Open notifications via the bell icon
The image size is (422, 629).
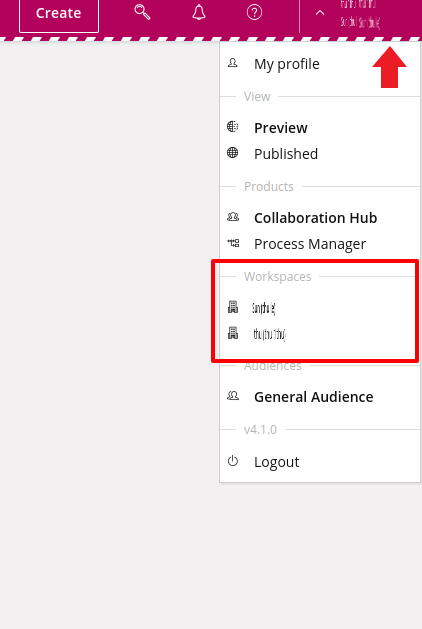[x=199, y=12]
